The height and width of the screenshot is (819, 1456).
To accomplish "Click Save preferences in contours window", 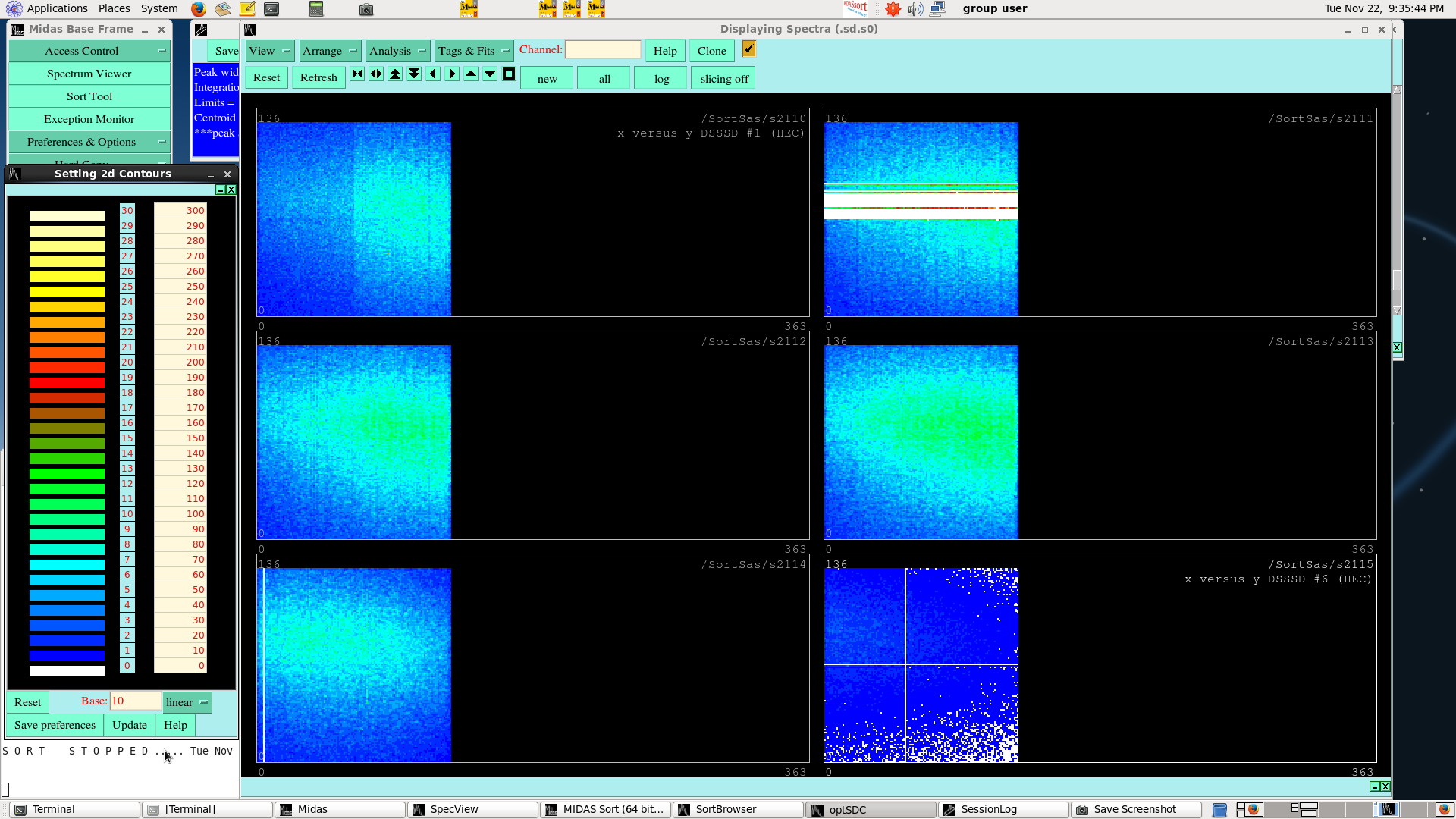I will coord(55,725).
